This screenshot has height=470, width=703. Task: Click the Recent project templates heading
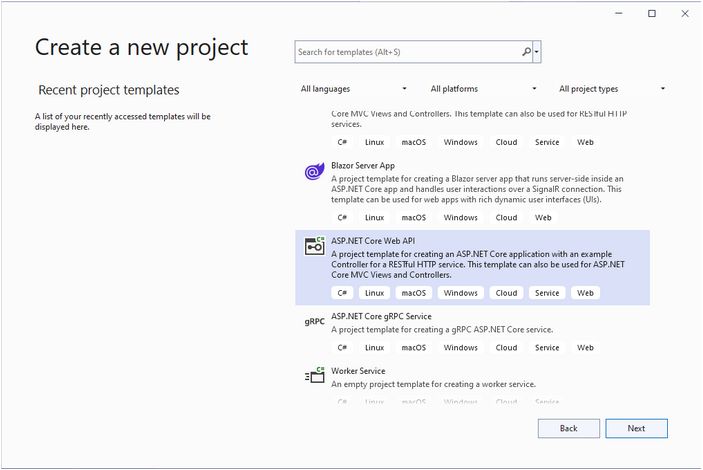coord(108,90)
